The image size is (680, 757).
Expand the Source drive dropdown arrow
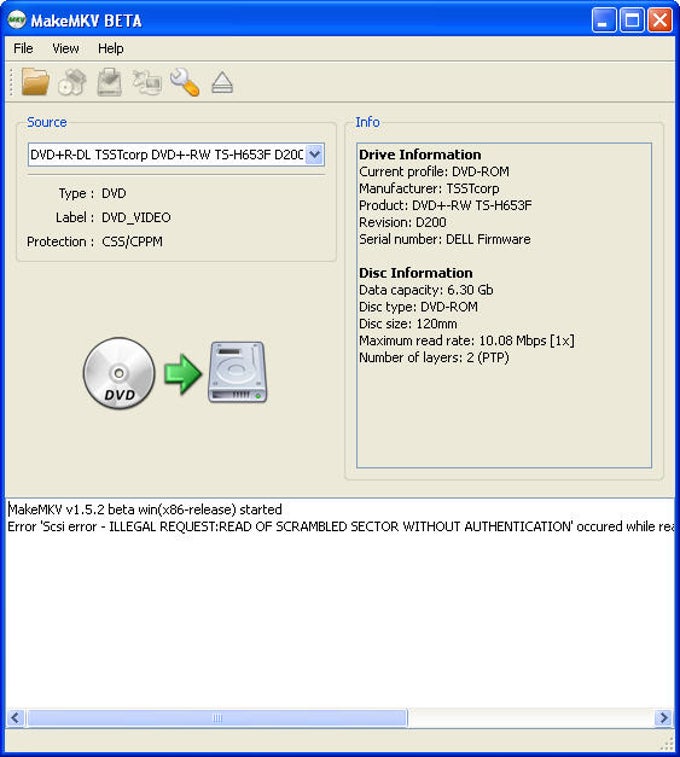coord(315,154)
